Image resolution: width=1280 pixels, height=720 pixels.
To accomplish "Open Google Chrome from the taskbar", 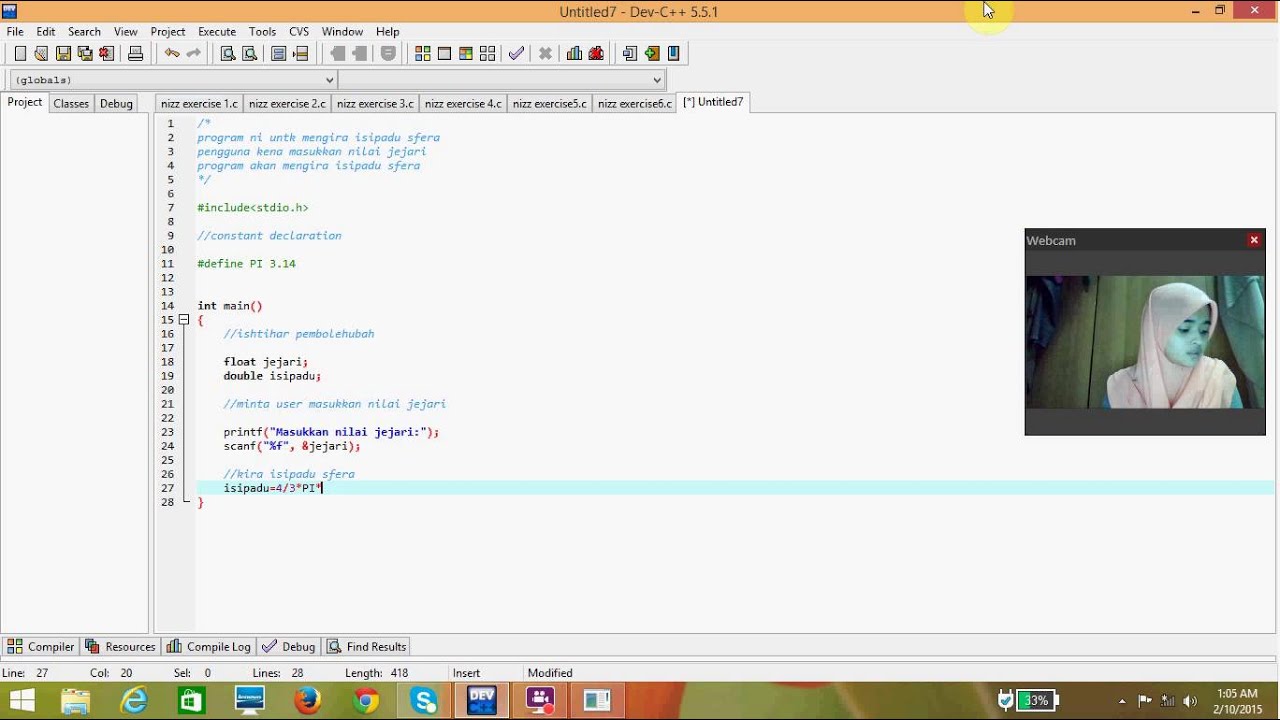I will click(x=366, y=700).
